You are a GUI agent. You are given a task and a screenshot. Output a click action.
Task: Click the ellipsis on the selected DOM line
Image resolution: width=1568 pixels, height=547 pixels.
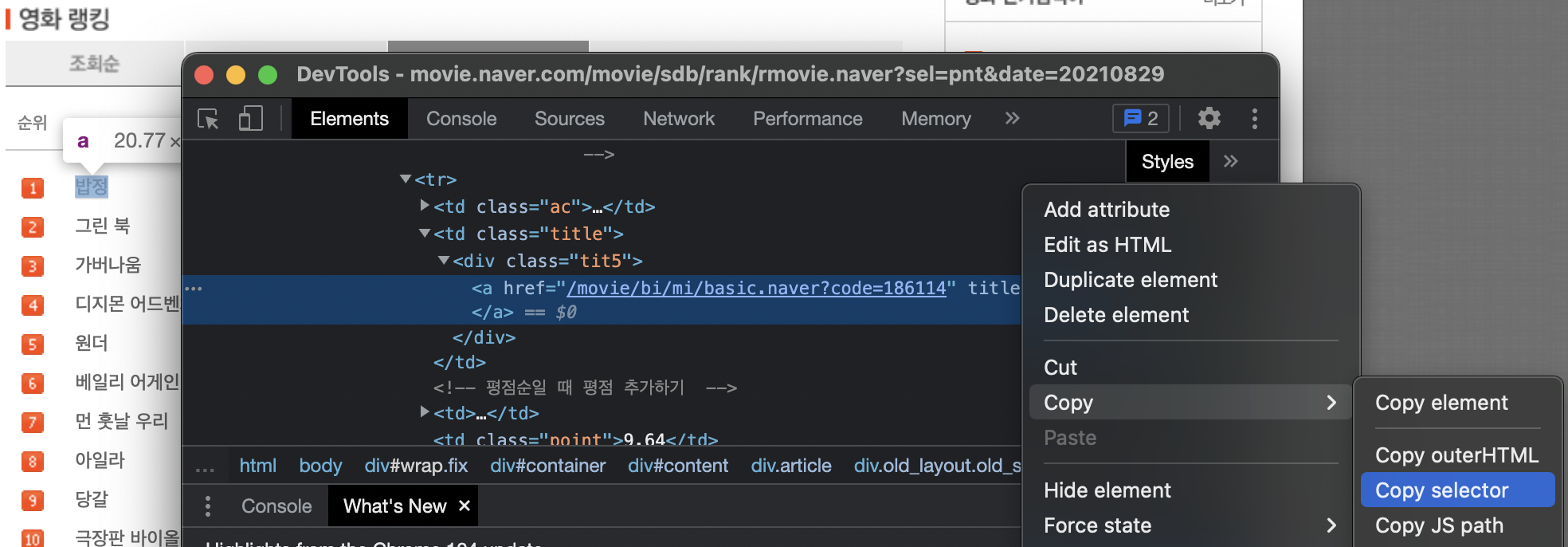tap(194, 288)
